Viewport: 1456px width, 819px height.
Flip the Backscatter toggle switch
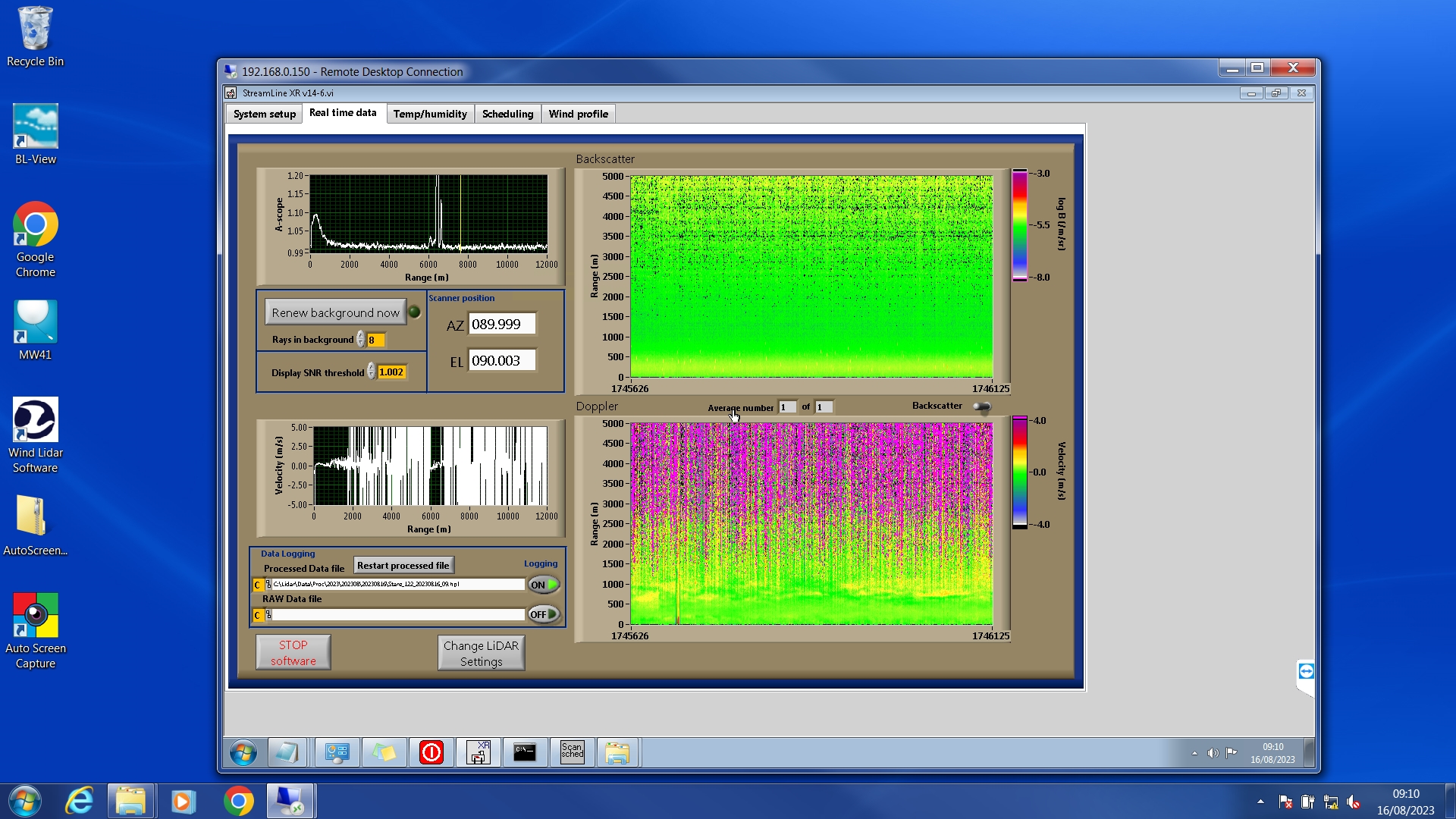point(982,406)
